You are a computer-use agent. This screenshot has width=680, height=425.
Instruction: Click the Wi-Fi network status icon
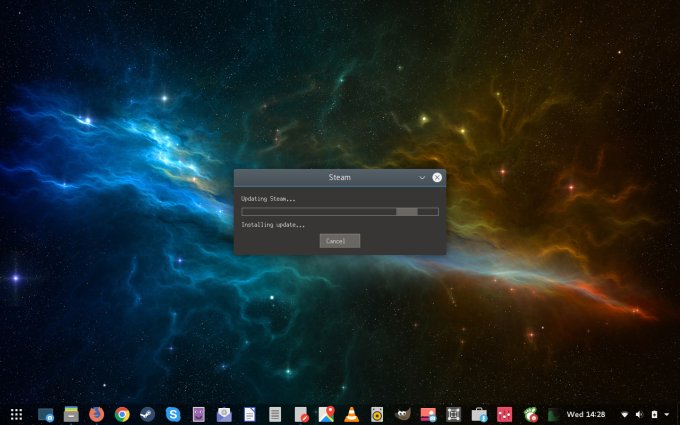pyautogui.click(x=625, y=415)
